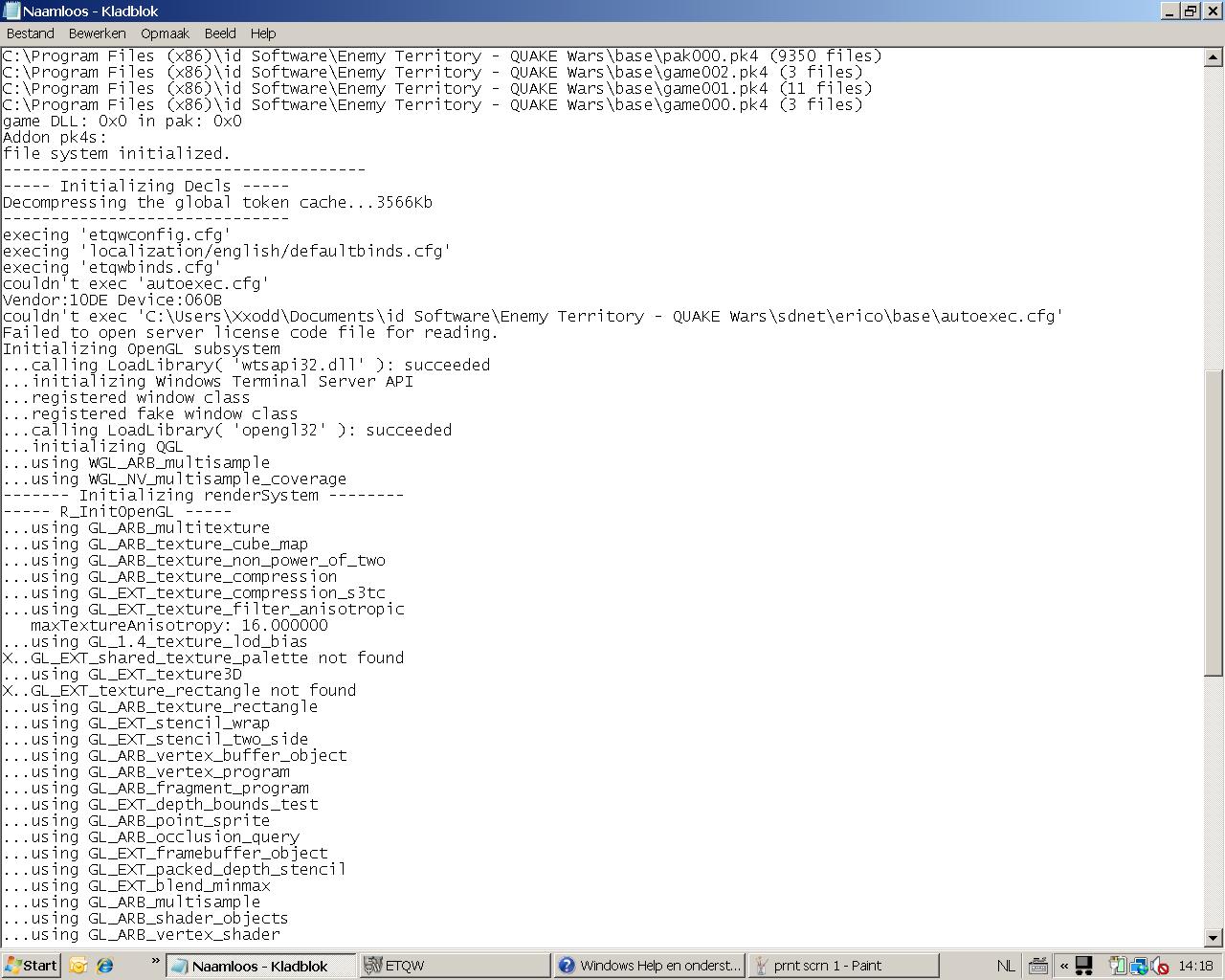Click line containing pak000.pk4 (9350 files)
Screen dimensions: 1225x980
pyautogui.click(x=442, y=56)
